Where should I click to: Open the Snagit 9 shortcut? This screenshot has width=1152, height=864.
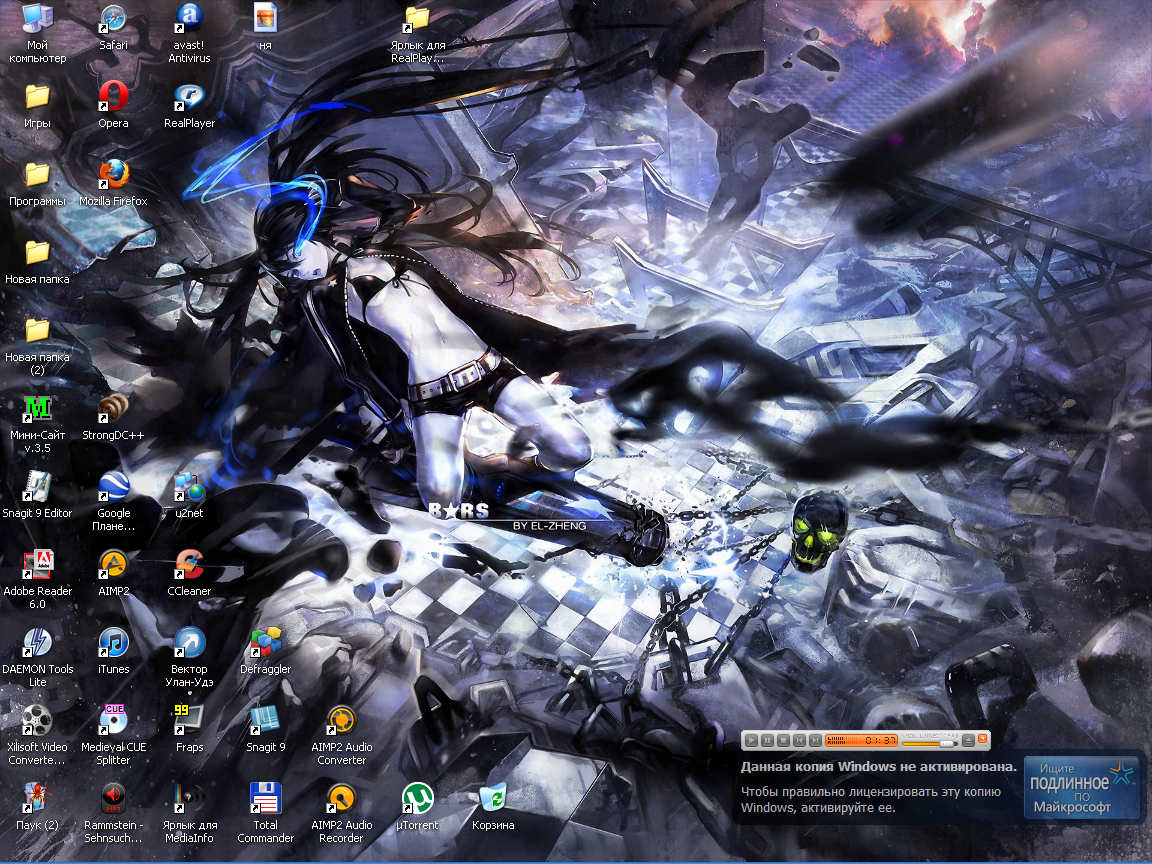click(265, 729)
